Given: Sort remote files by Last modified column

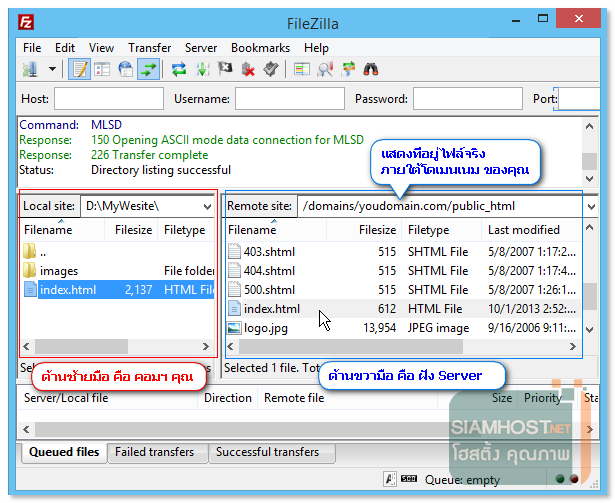Looking at the screenshot, I should (523, 230).
